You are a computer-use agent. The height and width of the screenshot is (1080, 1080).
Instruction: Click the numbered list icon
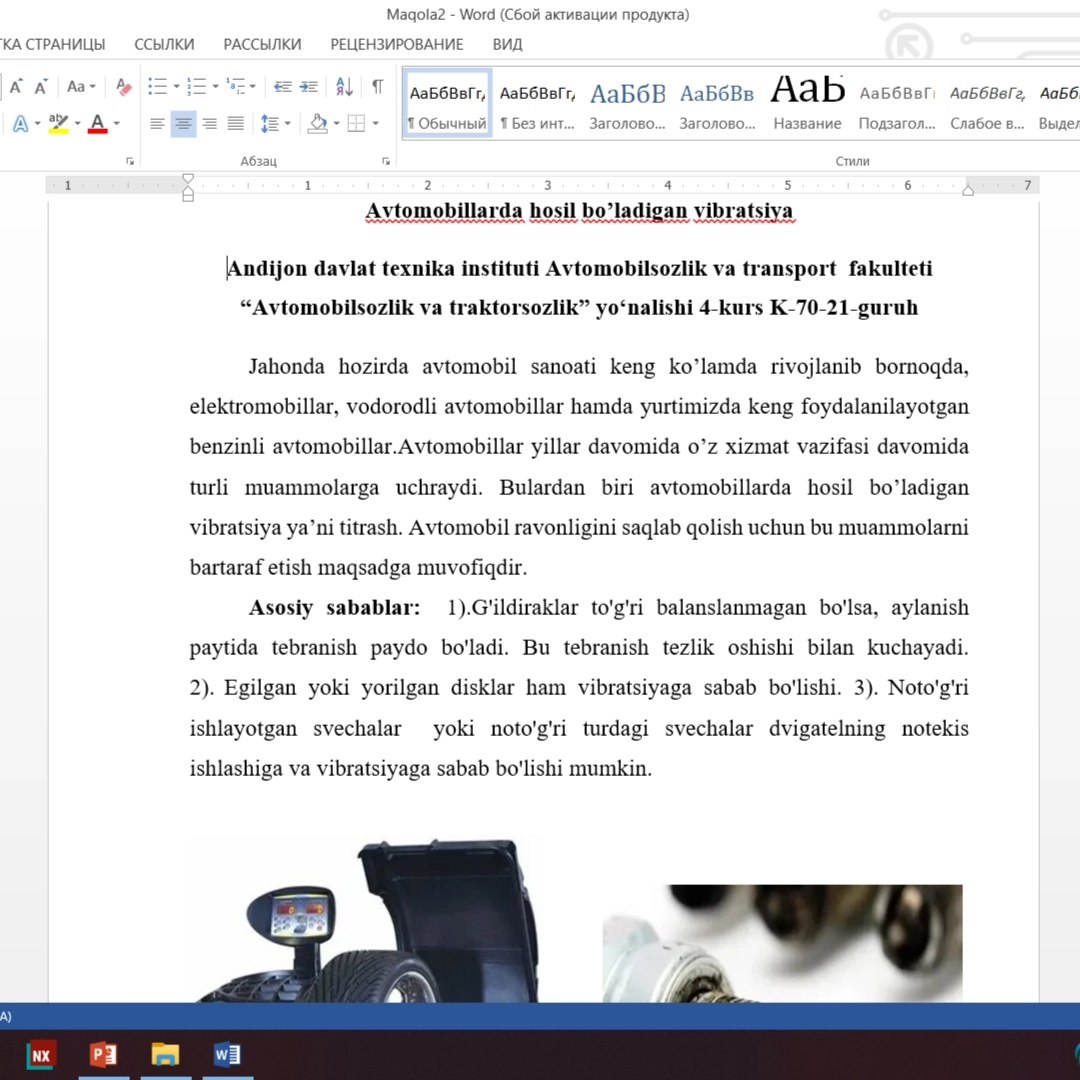[x=196, y=87]
